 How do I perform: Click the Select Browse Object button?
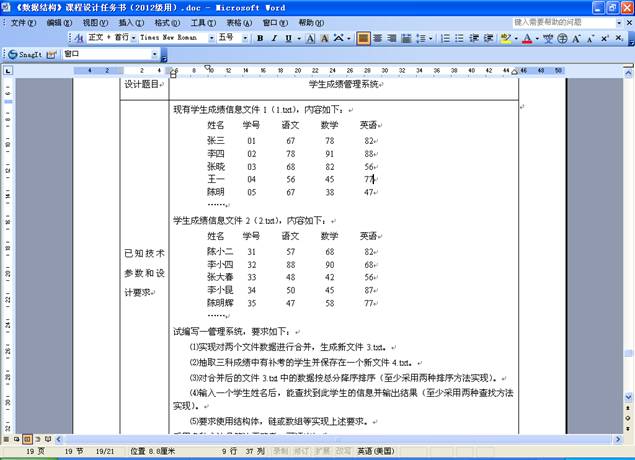click(x=628, y=418)
